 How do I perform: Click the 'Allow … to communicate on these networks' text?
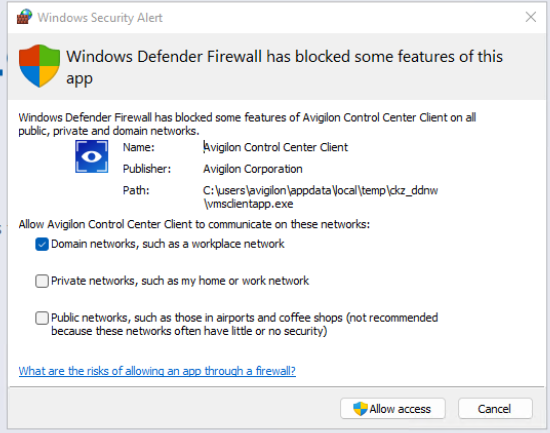tap(194, 224)
